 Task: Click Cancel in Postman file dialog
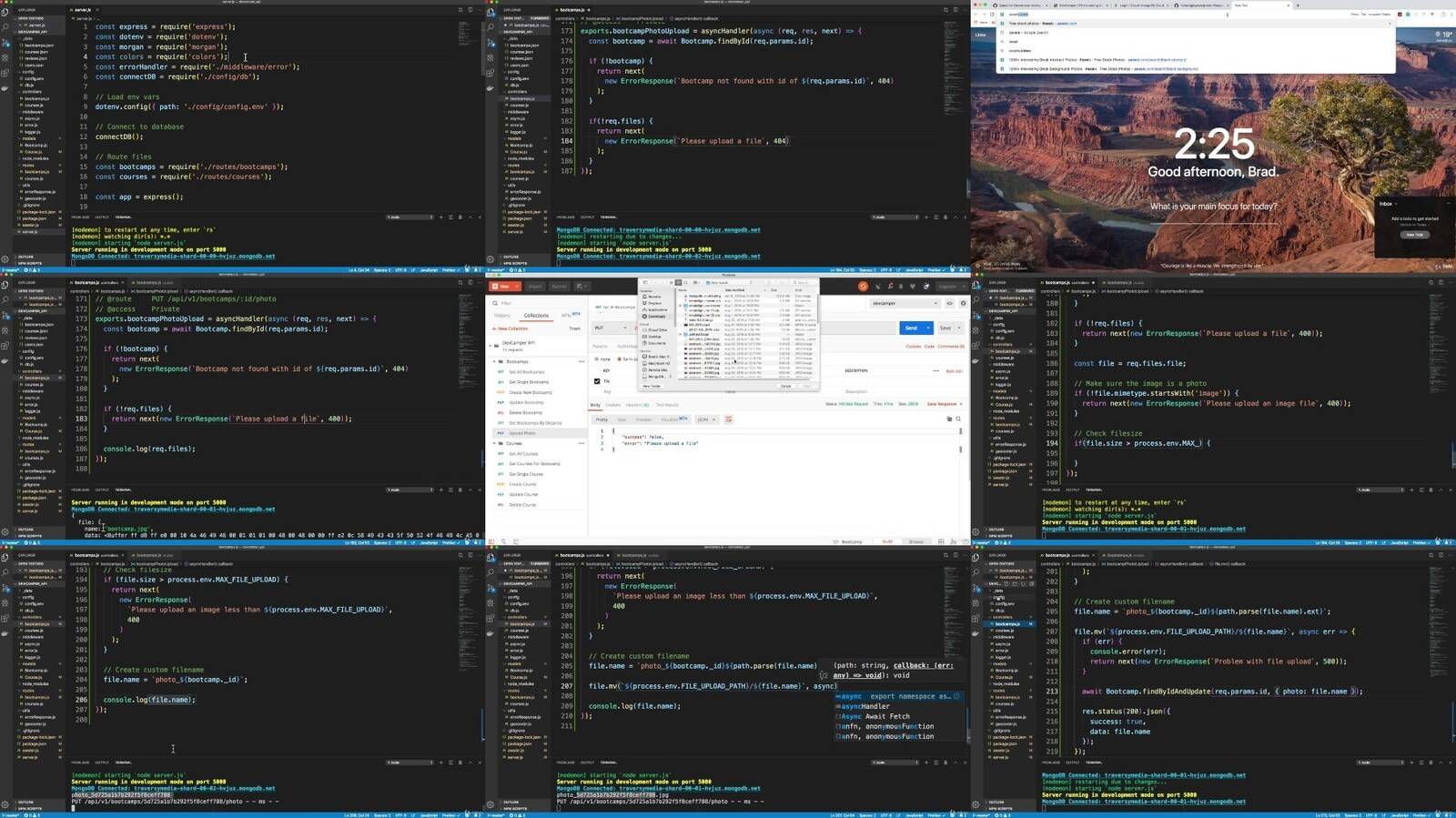coord(785,386)
